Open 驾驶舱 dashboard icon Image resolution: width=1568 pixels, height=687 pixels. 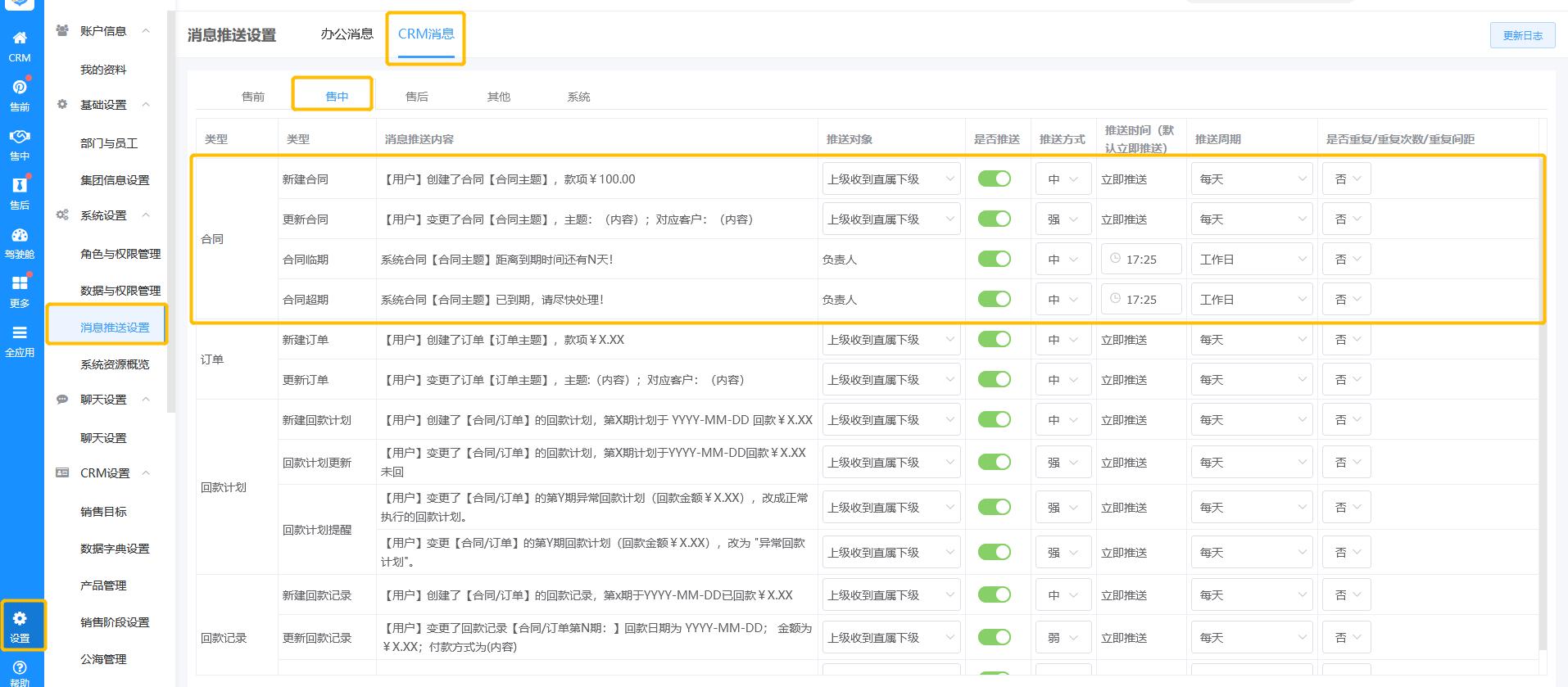tap(20, 235)
